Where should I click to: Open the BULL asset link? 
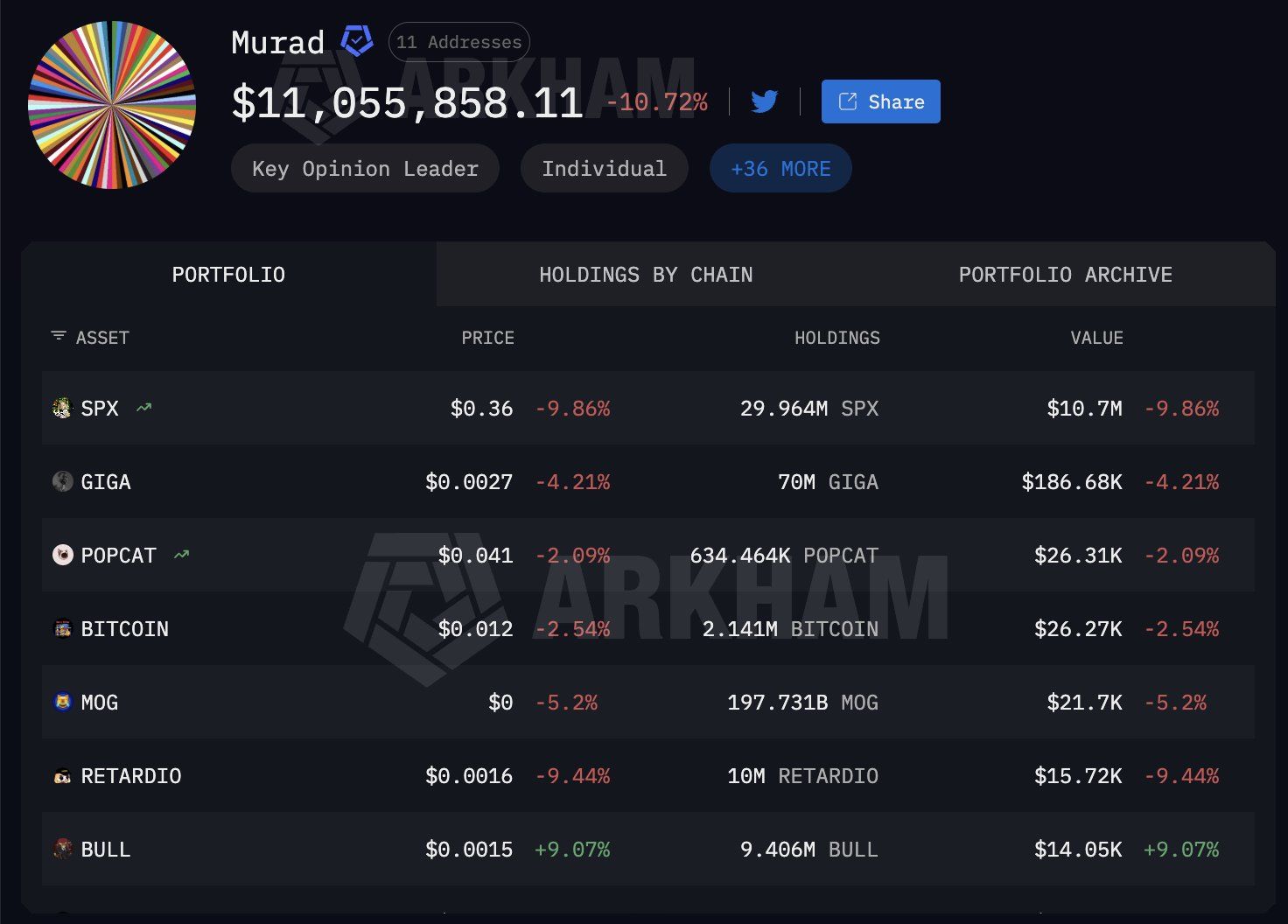click(x=106, y=849)
